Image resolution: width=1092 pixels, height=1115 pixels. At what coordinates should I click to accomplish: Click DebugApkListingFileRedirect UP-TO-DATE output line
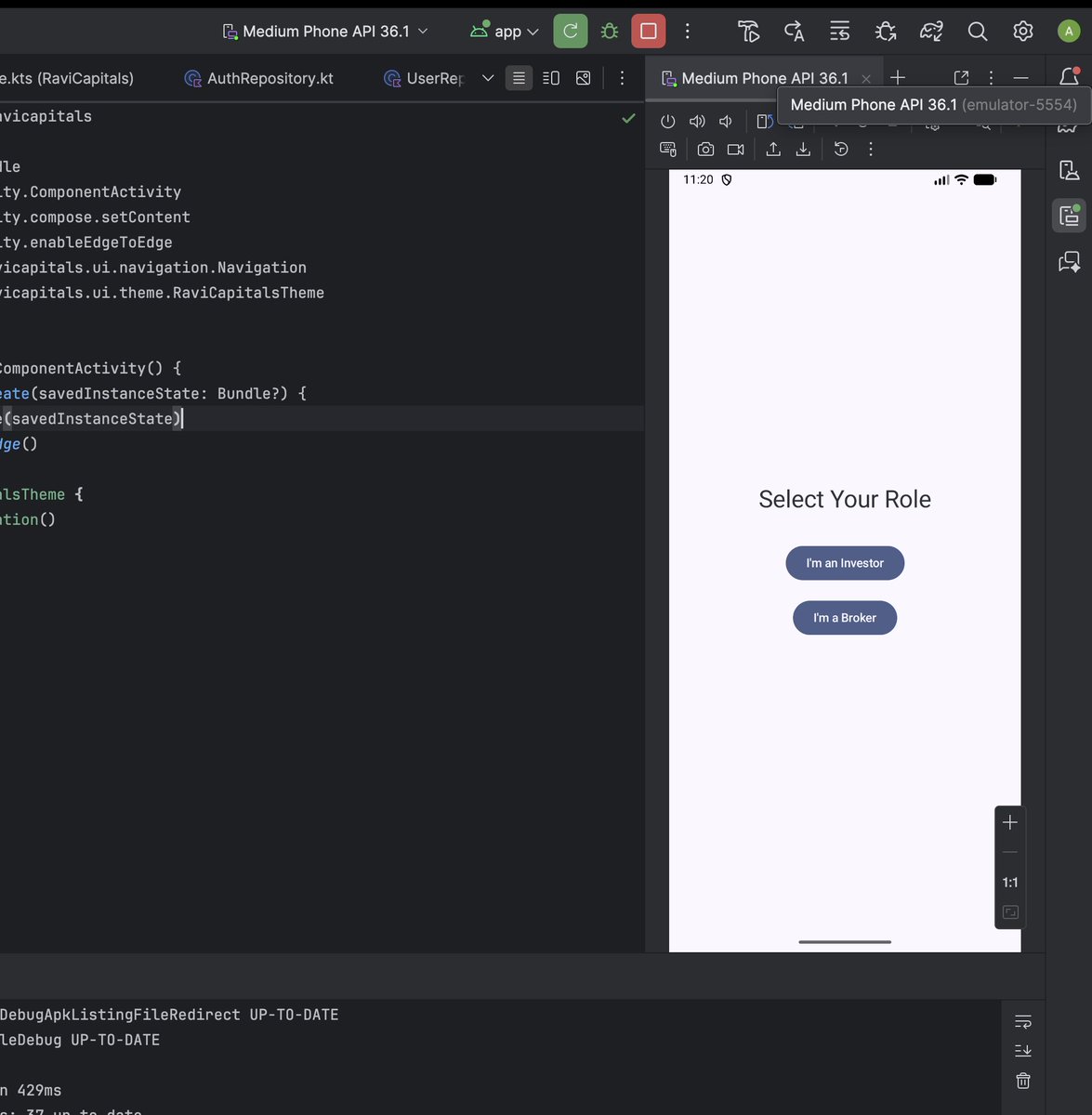[169, 1015]
